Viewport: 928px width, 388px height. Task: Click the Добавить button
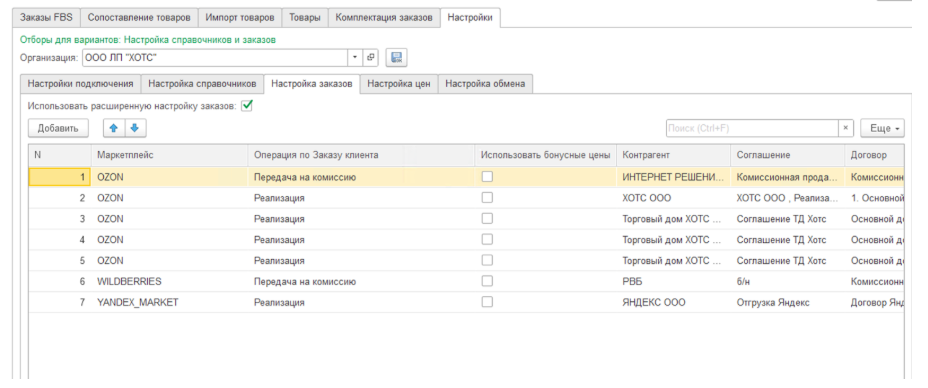click(x=58, y=128)
